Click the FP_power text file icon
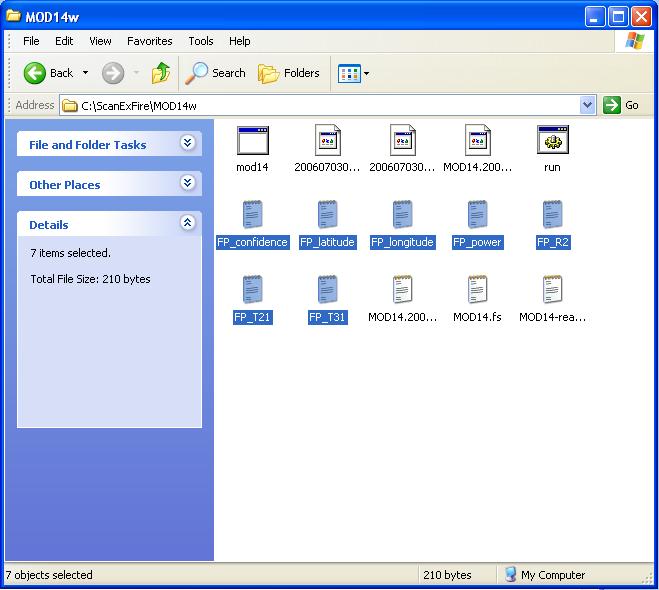This screenshot has width=659, height=590. click(477, 214)
